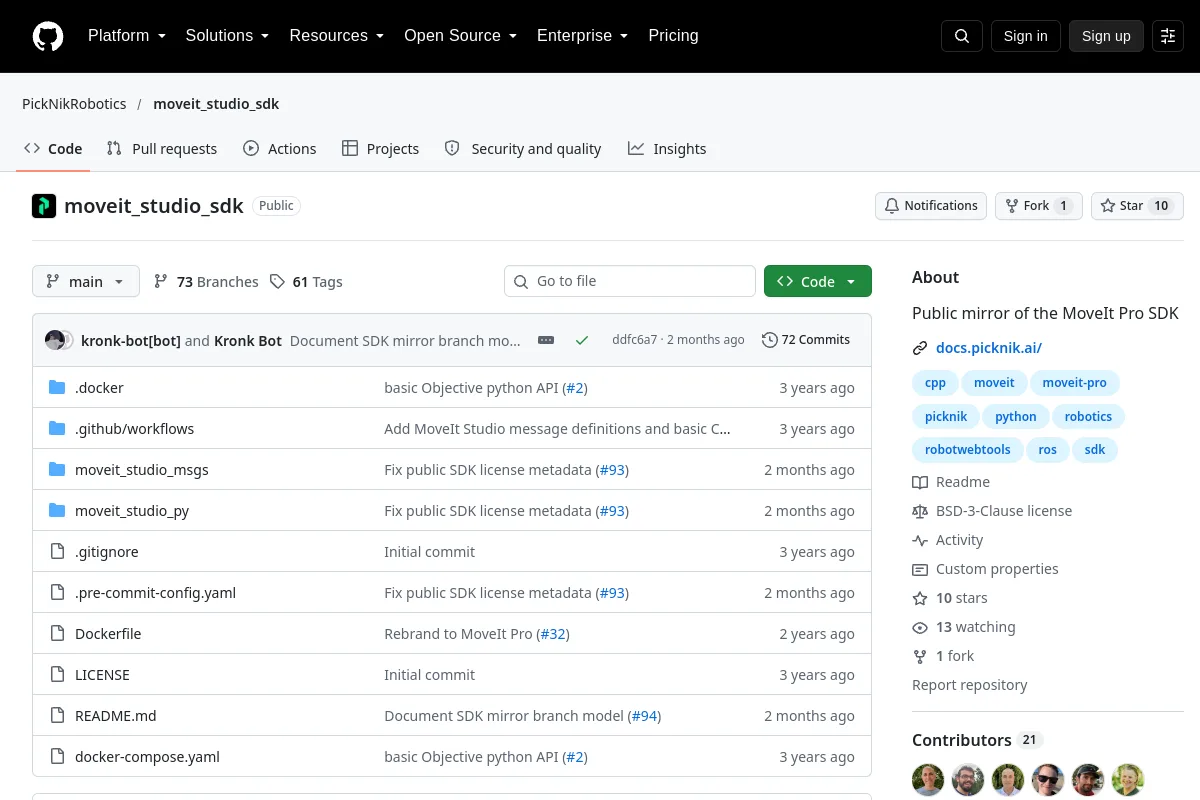1200x800 pixels.
Task: Click the Readme book icon
Action: coord(920,482)
